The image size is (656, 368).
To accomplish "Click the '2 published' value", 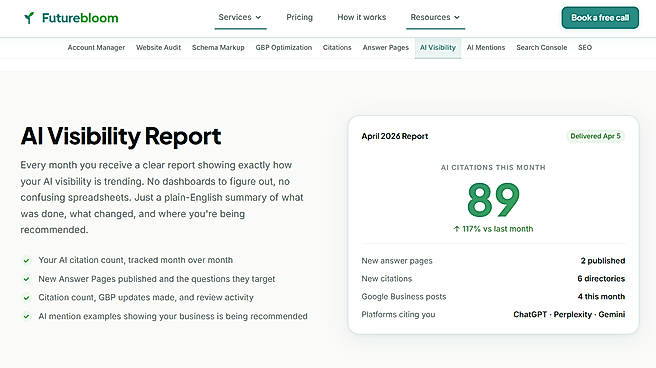I will coord(602,261).
